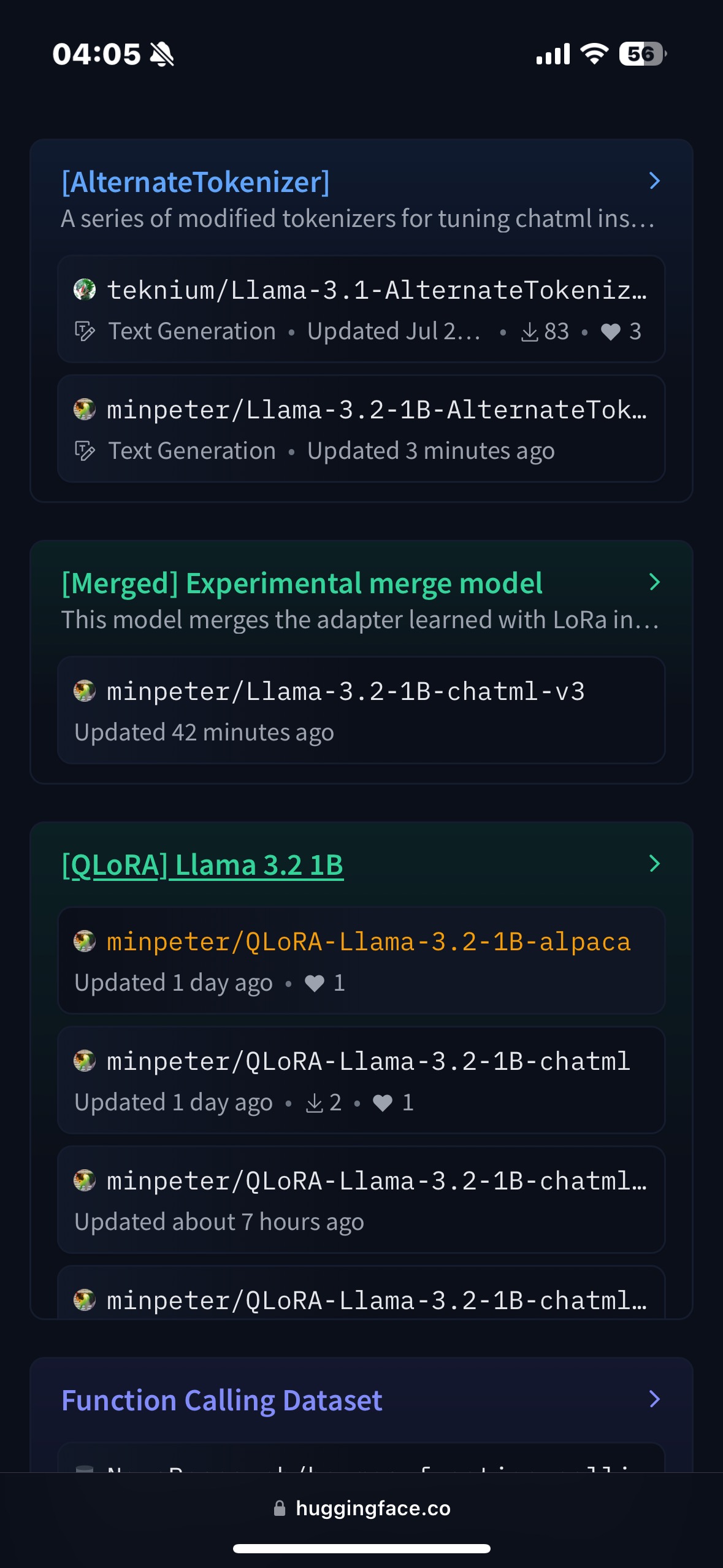
Task: Click the heart icon on QLoRA alpaca model
Action: click(315, 983)
